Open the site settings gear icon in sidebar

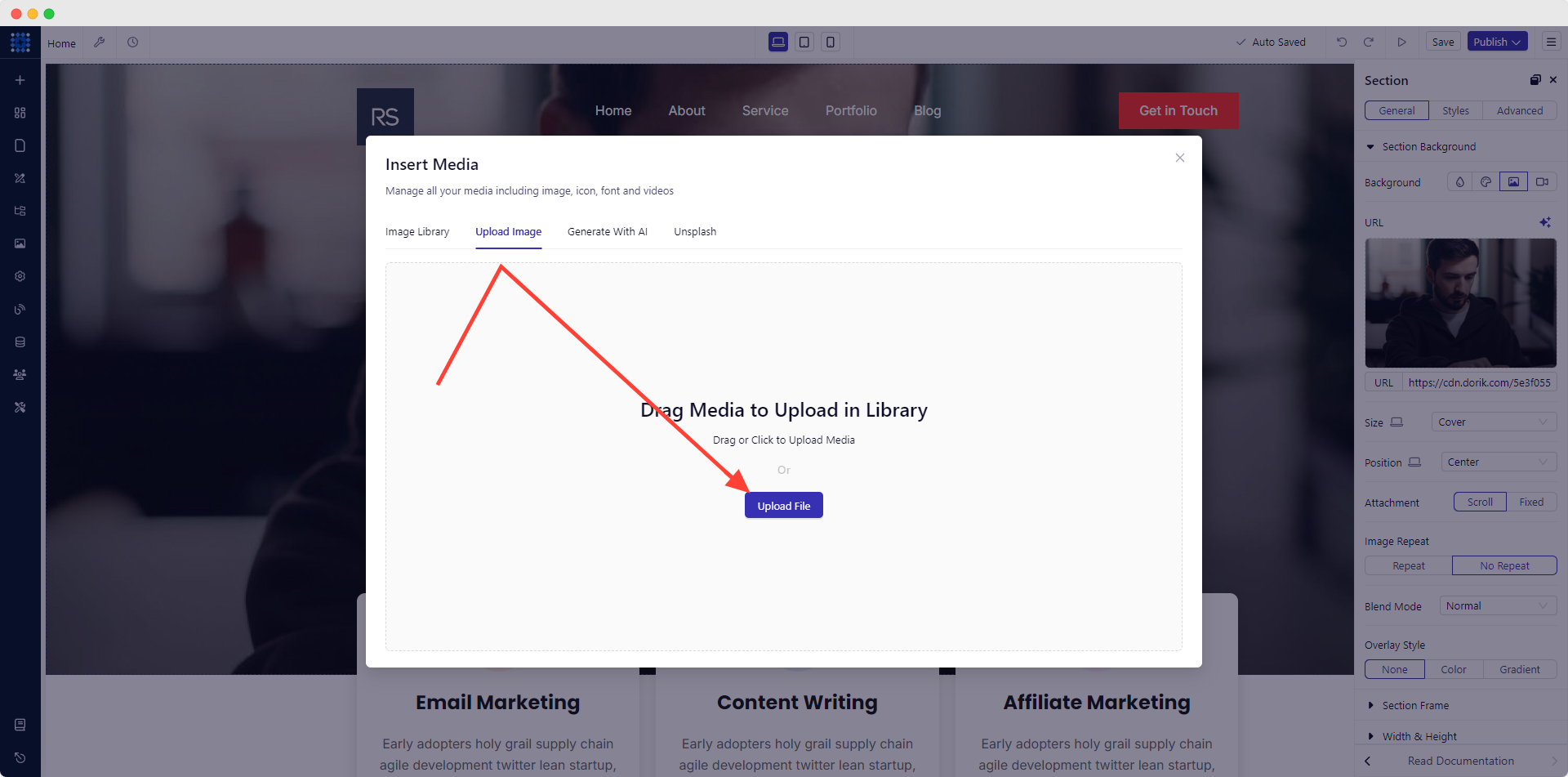[x=20, y=276]
